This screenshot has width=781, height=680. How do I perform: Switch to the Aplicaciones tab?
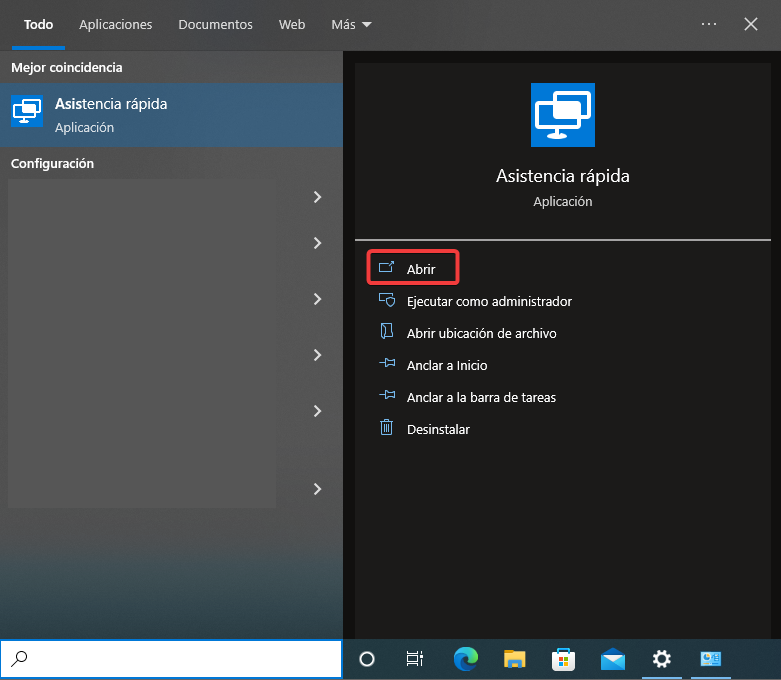pyautogui.click(x=116, y=24)
